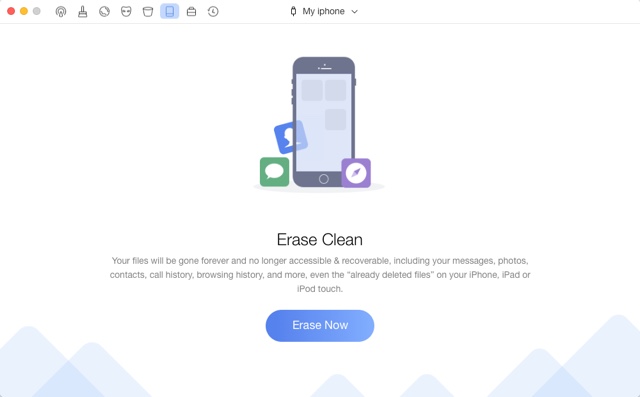Click the iPhone illustration in the center
Viewport: 640px width, 397px height.
[x=324, y=122]
